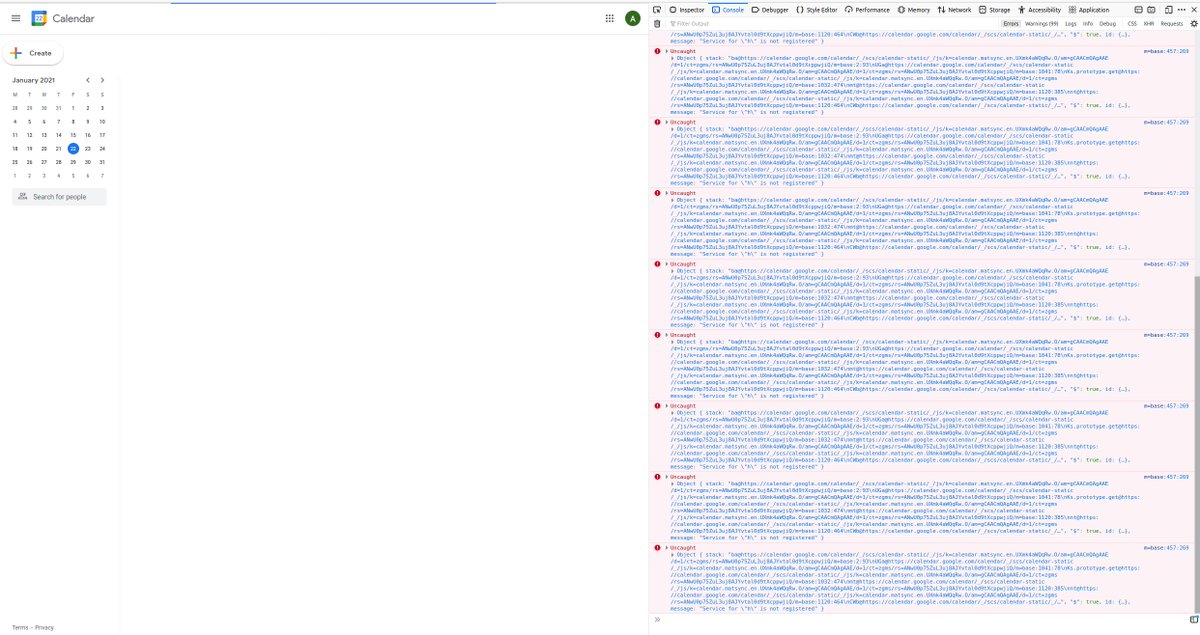Close the developer tools panel
Viewport: 1200px width, 635px height.
tap(1193, 9)
